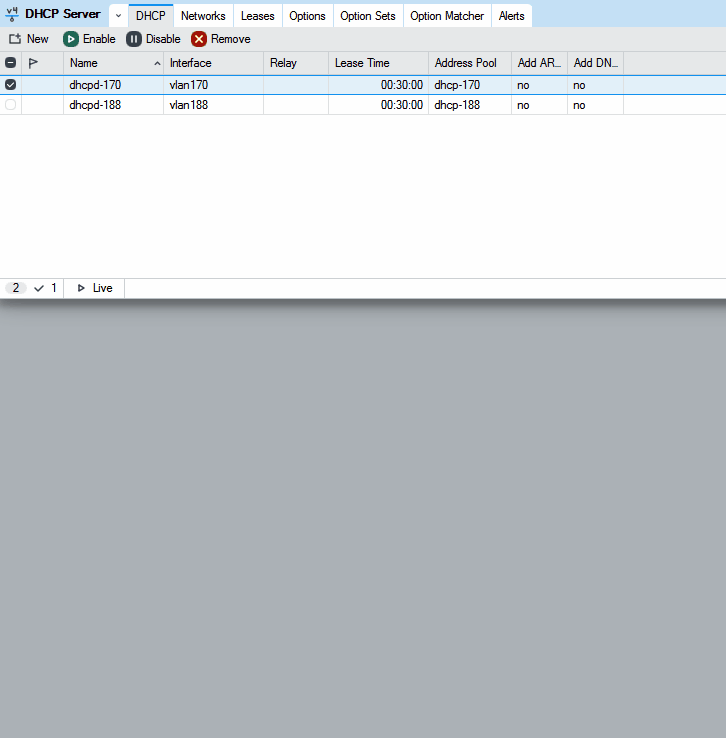The width and height of the screenshot is (726, 738).
Task: Select the Alerts tab
Action: point(511,16)
